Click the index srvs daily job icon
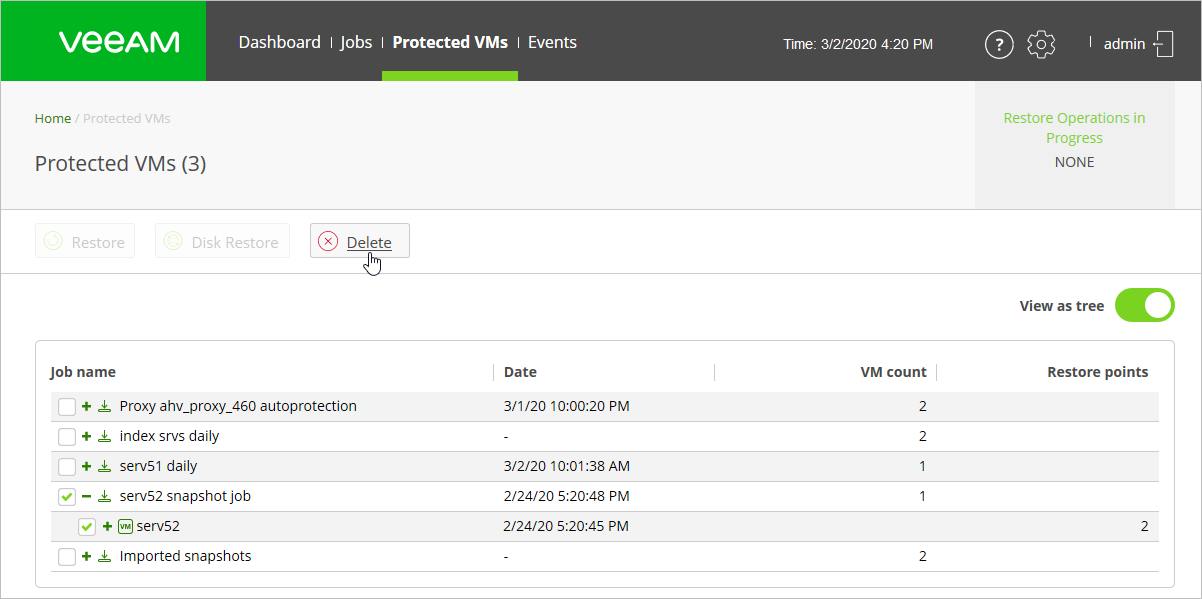Screen dimensions: 1202x599 pos(104,436)
